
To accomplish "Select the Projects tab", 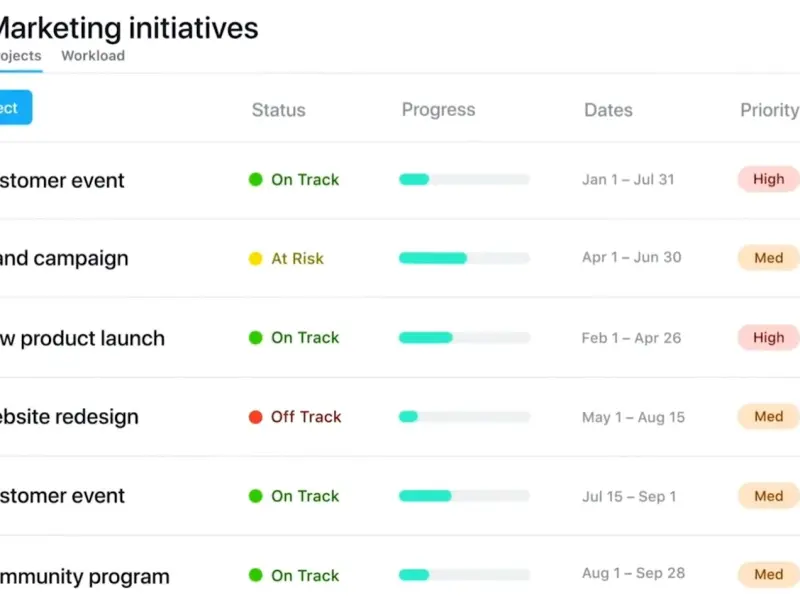I will point(20,56).
